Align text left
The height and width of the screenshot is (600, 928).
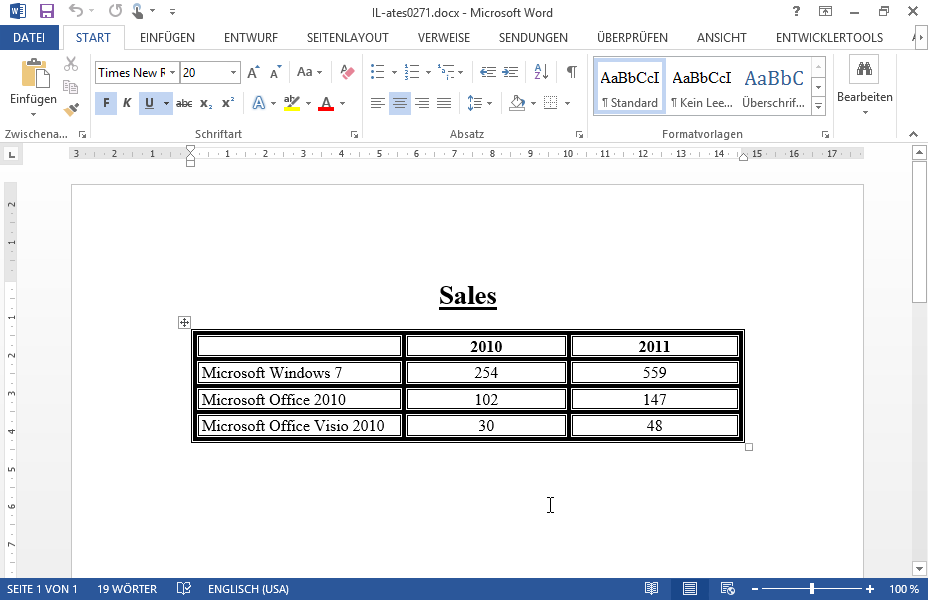(x=378, y=104)
